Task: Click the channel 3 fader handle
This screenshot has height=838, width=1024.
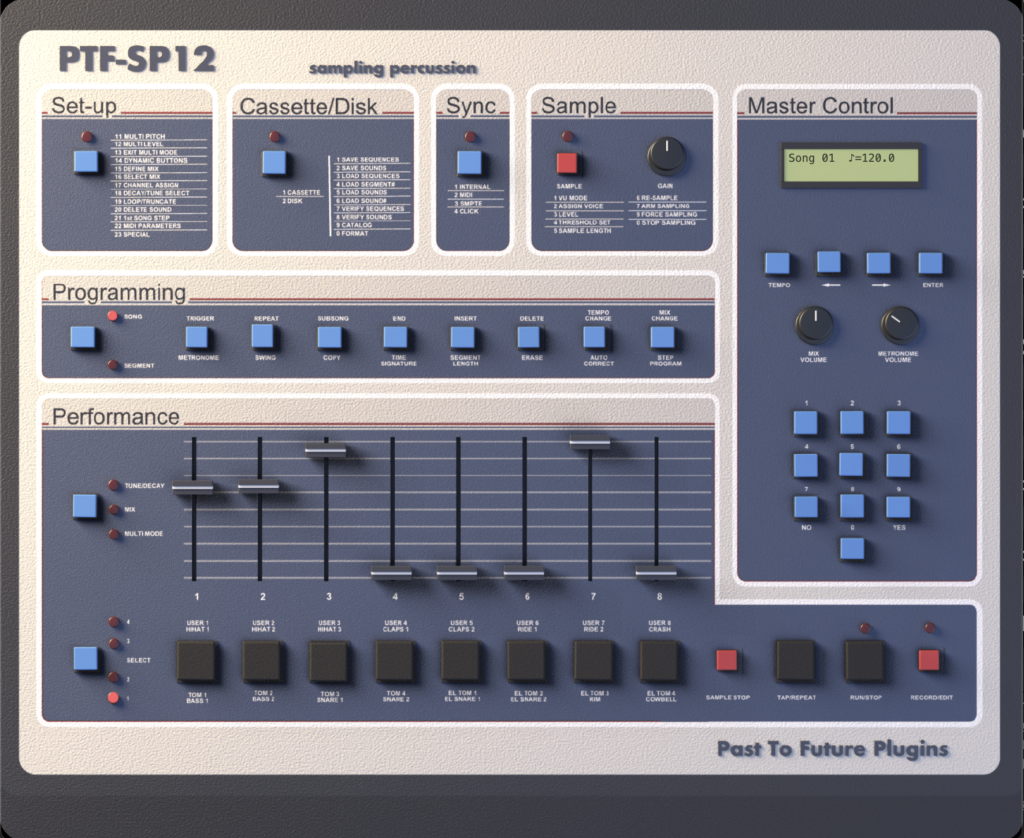Action: (x=325, y=449)
